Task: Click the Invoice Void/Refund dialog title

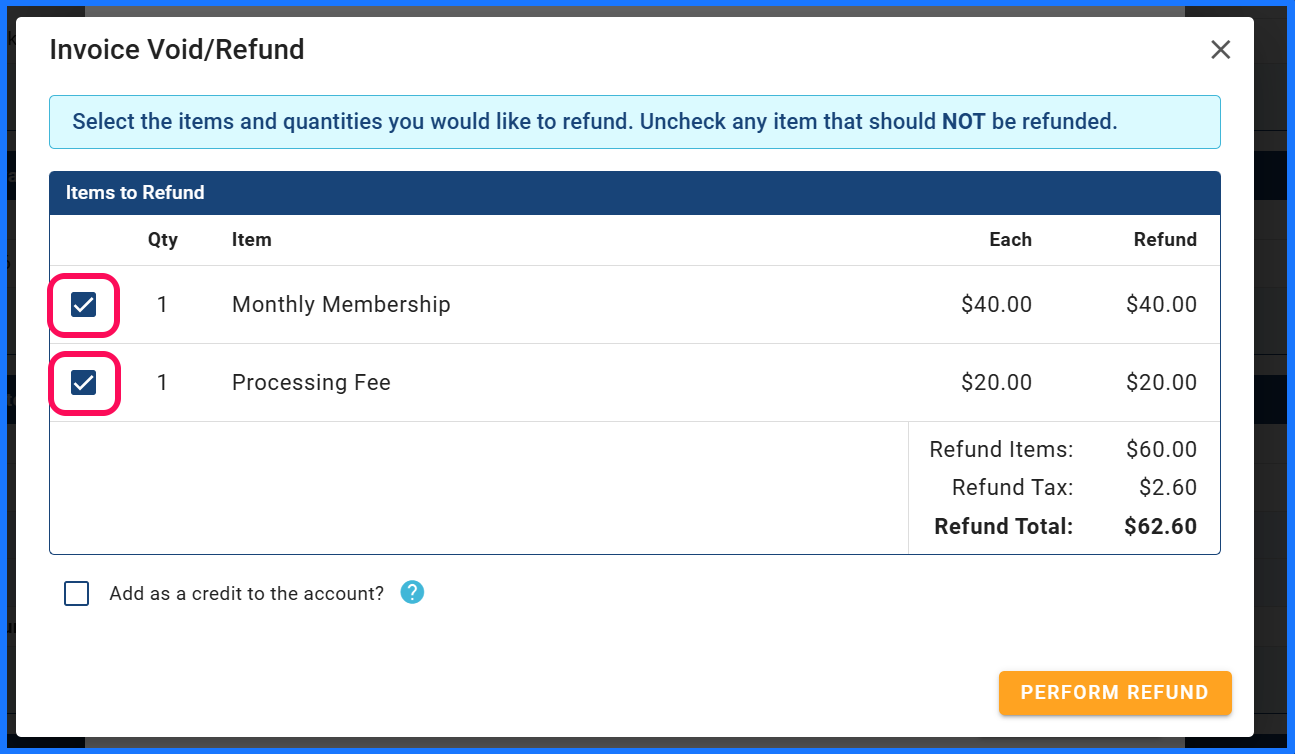Action: coord(177,49)
